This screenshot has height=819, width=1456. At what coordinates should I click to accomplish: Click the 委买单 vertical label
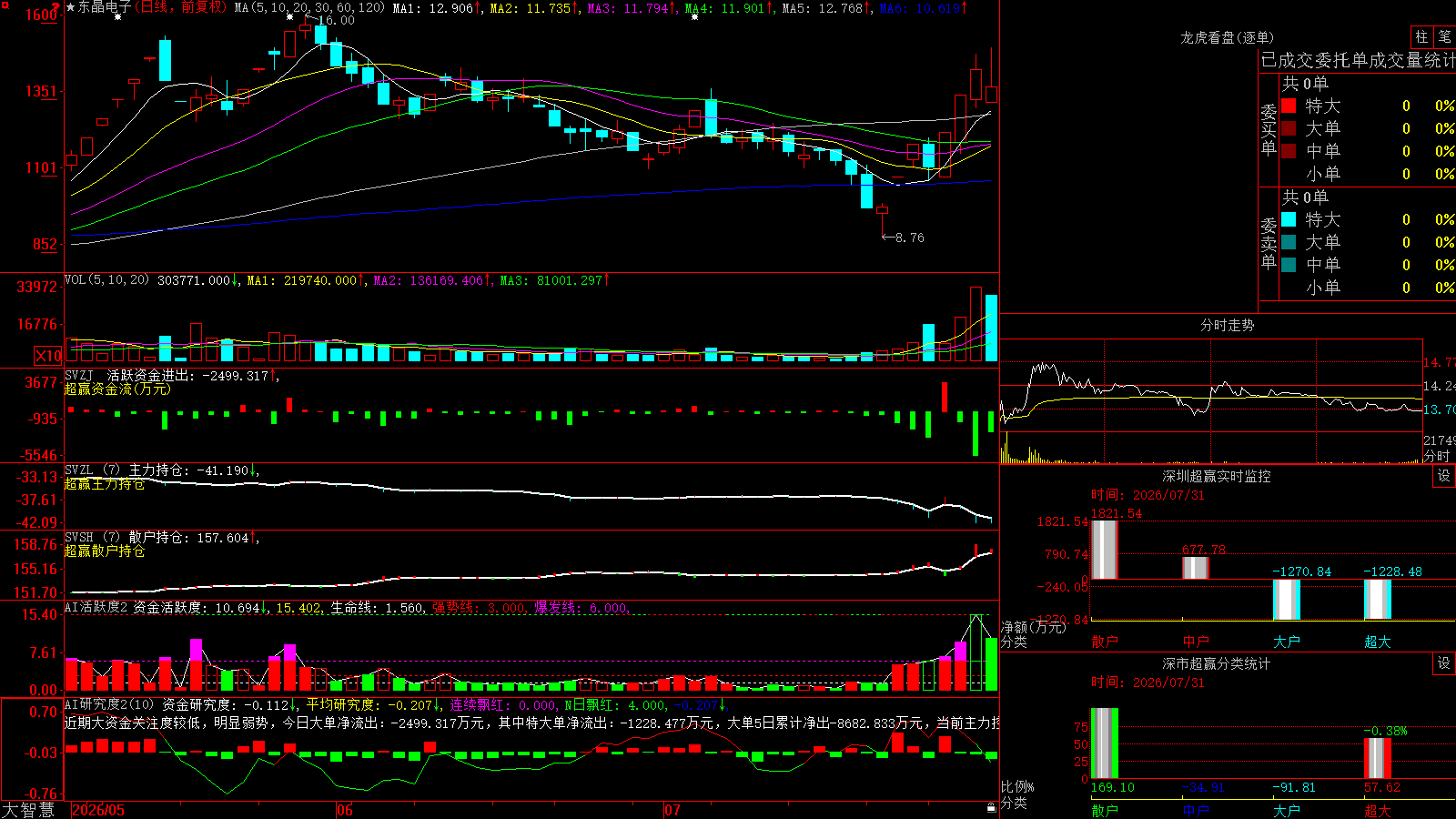(x=1269, y=129)
